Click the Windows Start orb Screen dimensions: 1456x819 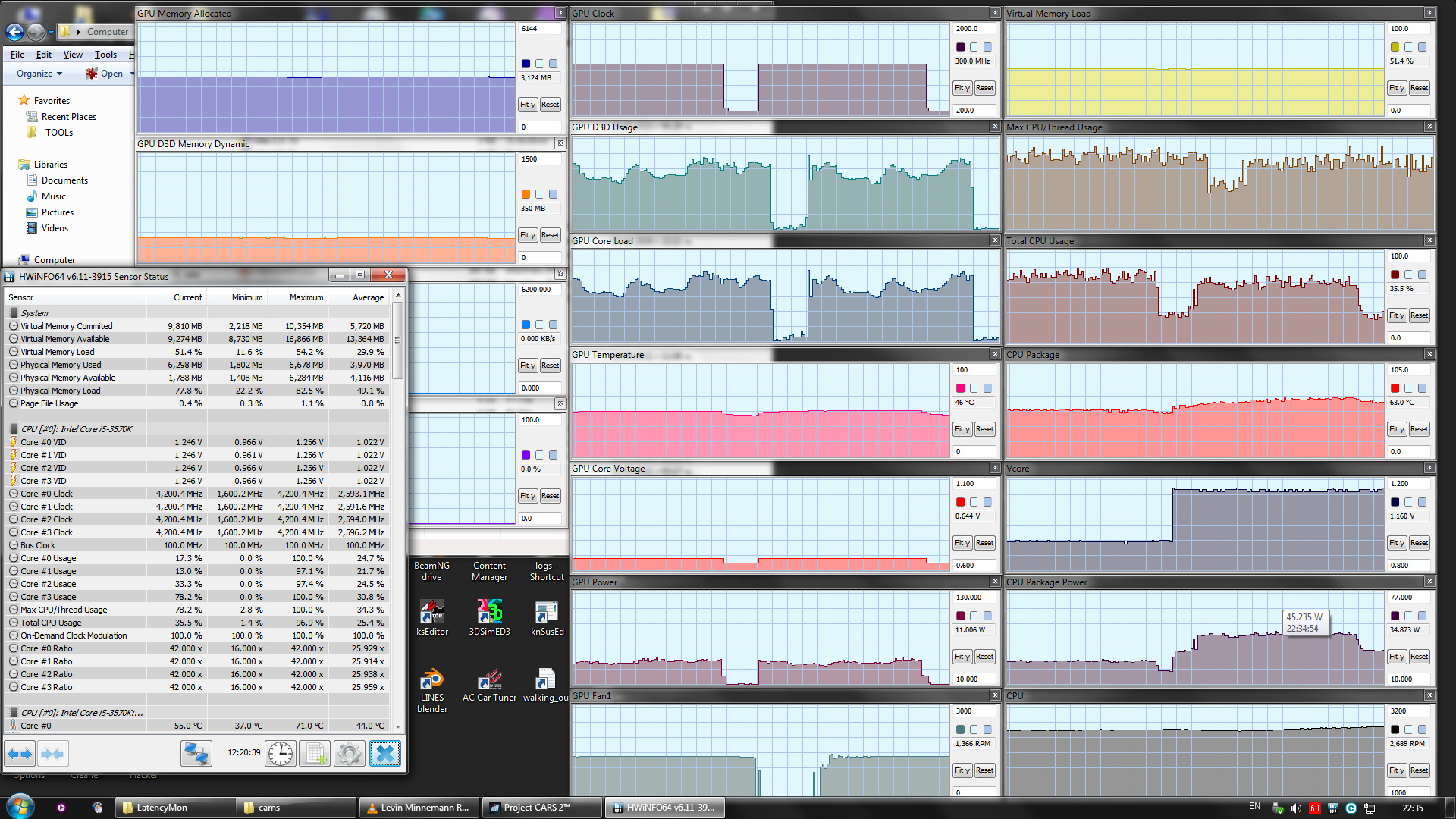point(20,807)
